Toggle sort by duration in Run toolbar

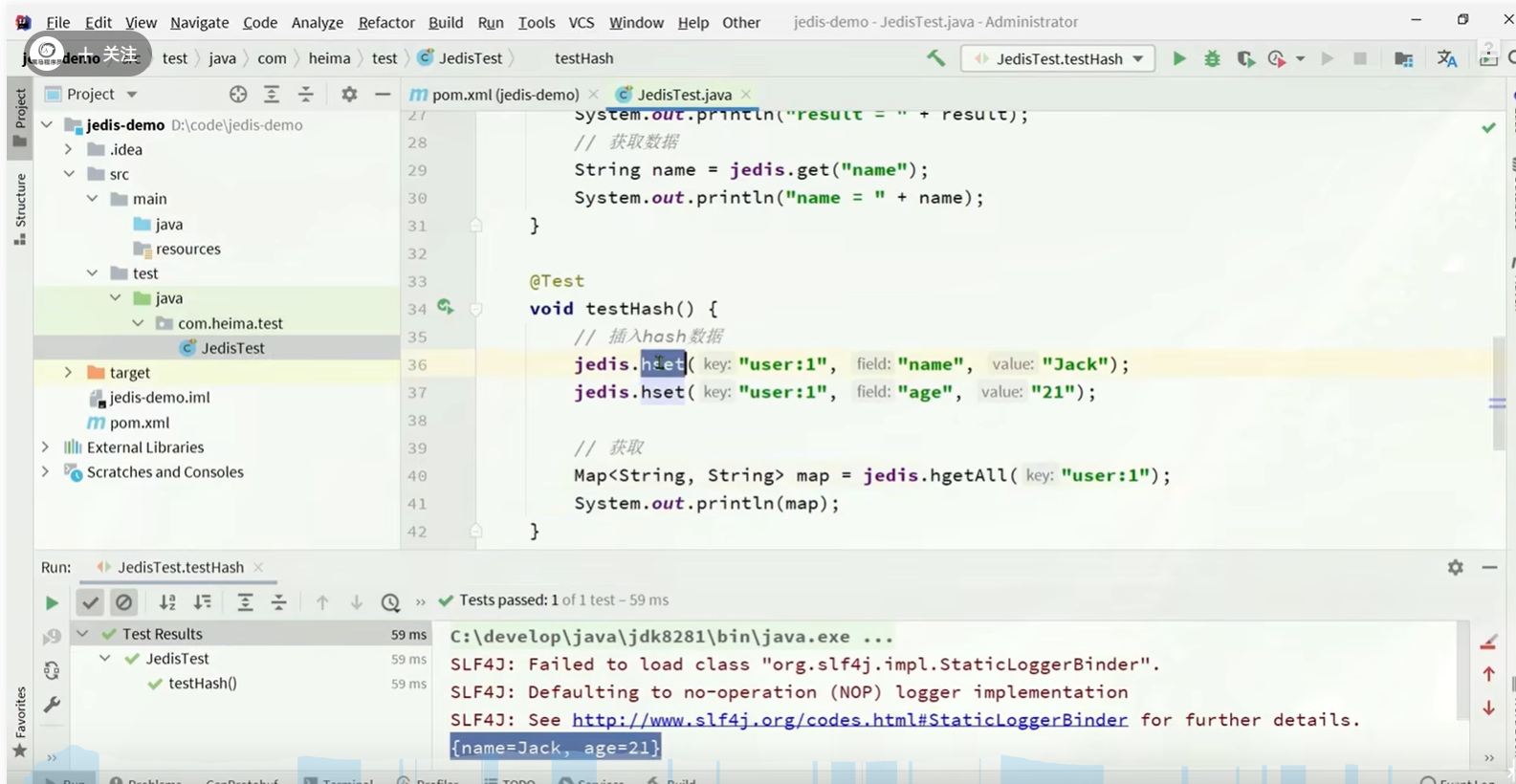click(x=203, y=602)
